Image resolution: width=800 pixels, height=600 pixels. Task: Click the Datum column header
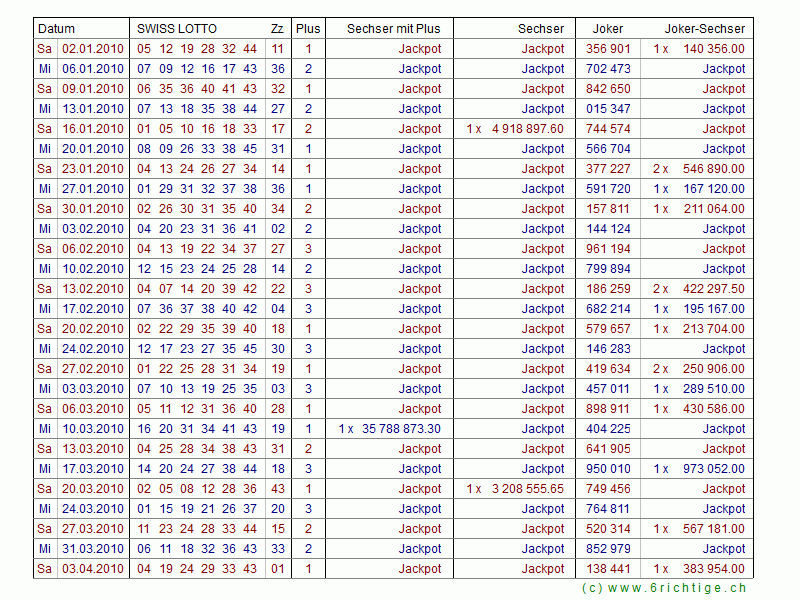57,29
